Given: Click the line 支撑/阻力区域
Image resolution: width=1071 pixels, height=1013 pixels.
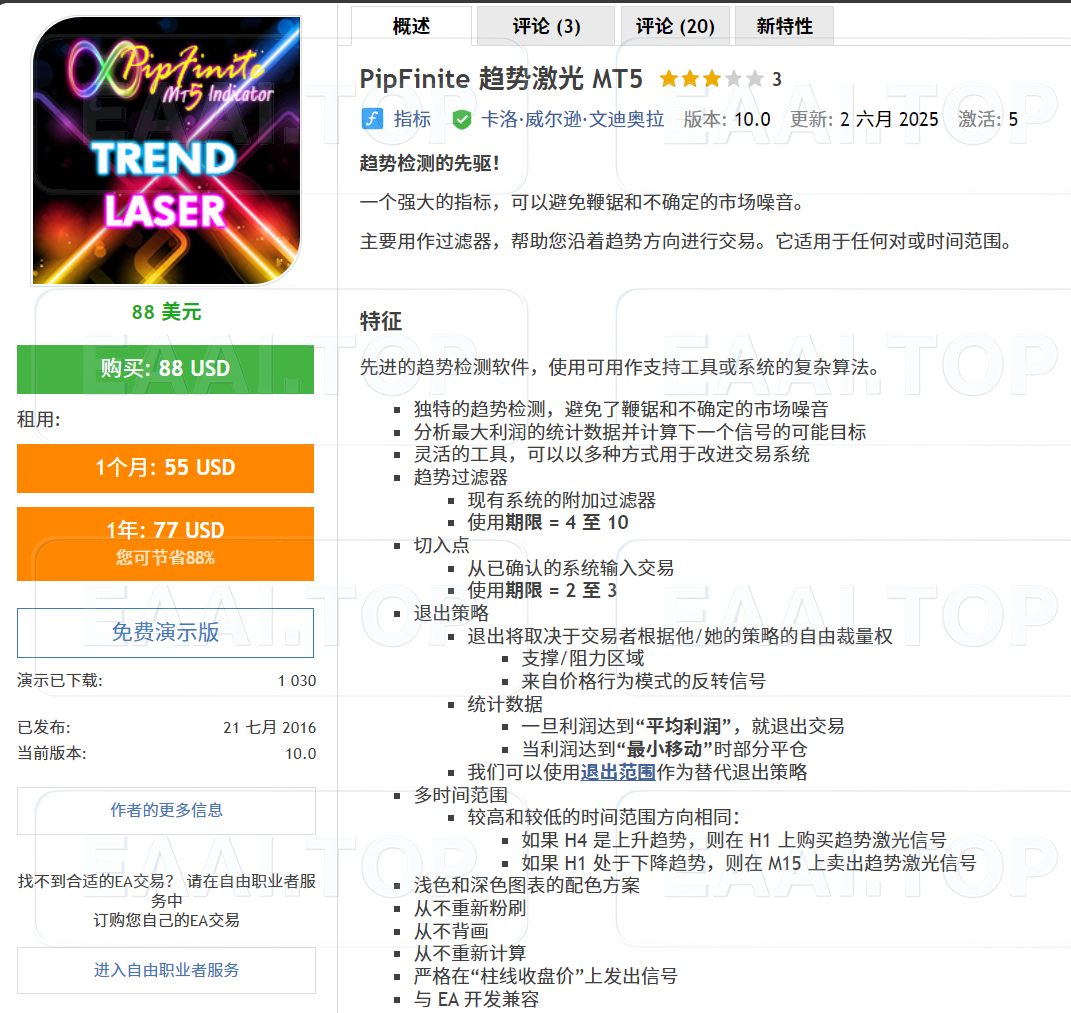Looking at the screenshot, I should 583,658.
